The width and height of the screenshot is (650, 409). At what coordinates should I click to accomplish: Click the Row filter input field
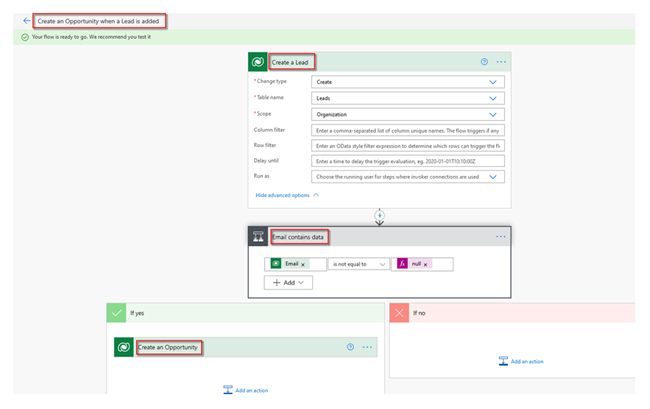[x=407, y=146]
